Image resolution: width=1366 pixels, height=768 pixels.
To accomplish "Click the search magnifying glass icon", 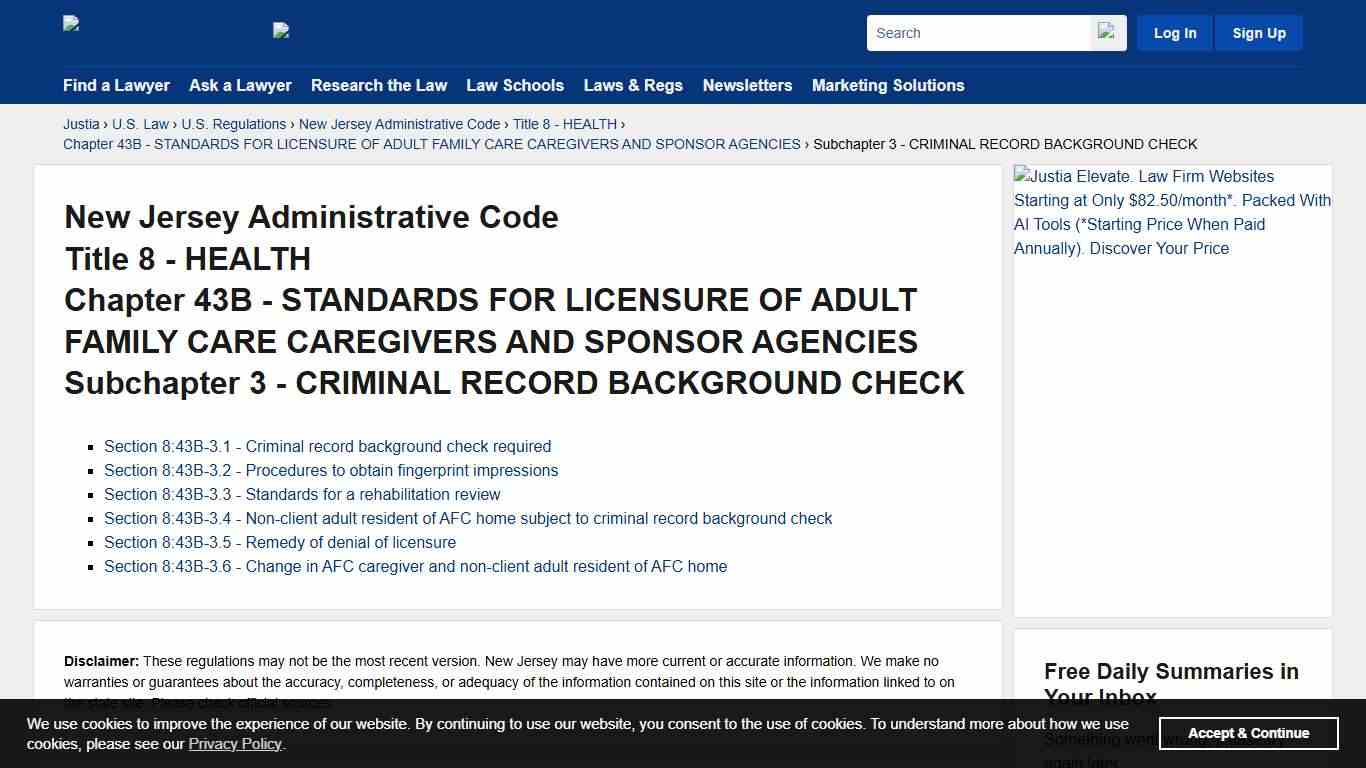I will pos(1107,32).
